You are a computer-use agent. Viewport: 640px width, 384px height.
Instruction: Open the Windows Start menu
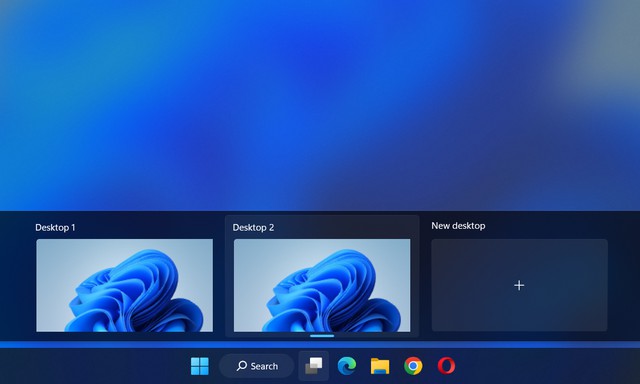[200, 366]
